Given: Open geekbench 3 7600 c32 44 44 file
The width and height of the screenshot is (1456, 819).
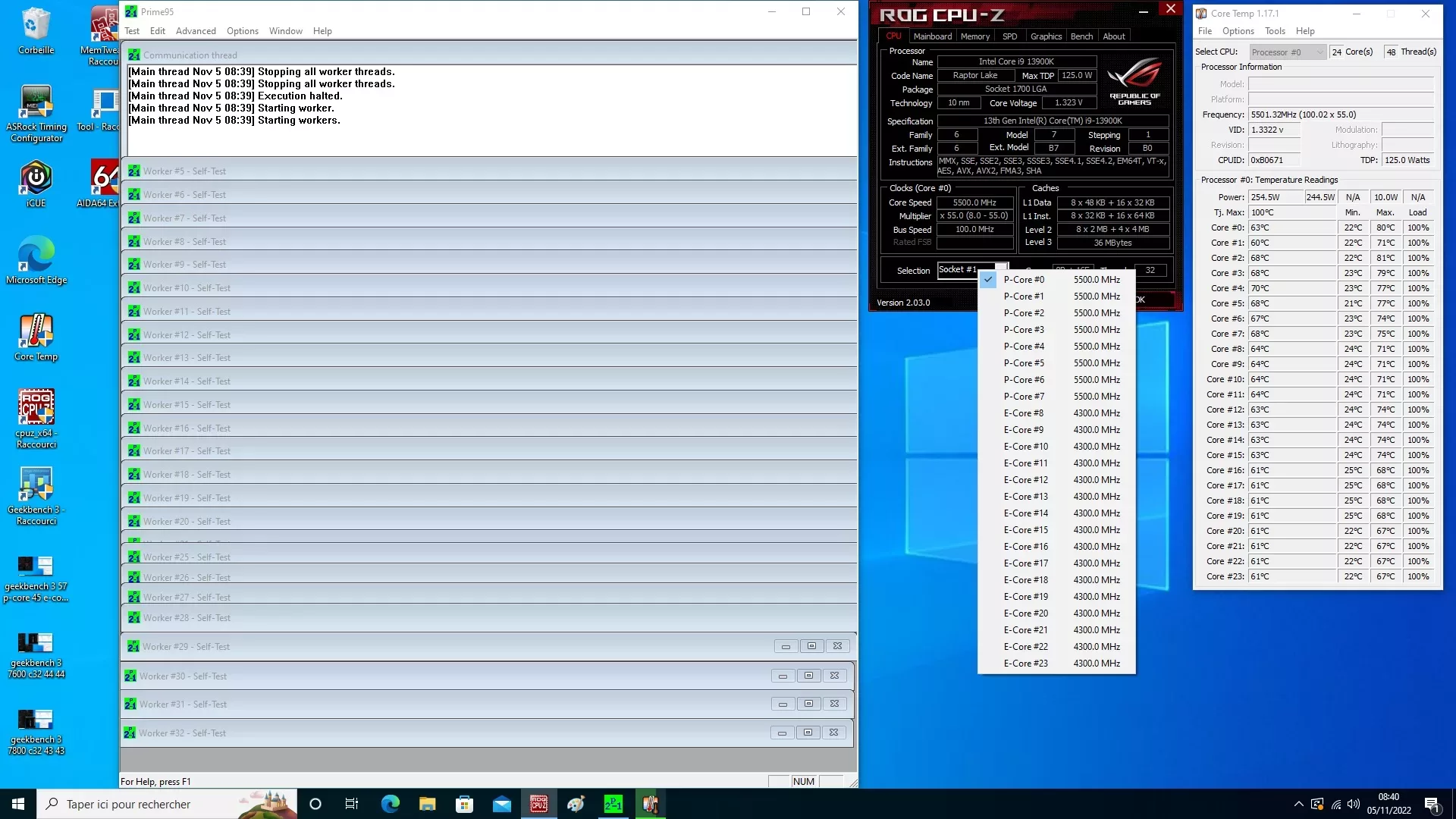Looking at the screenshot, I should click(36, 655).
